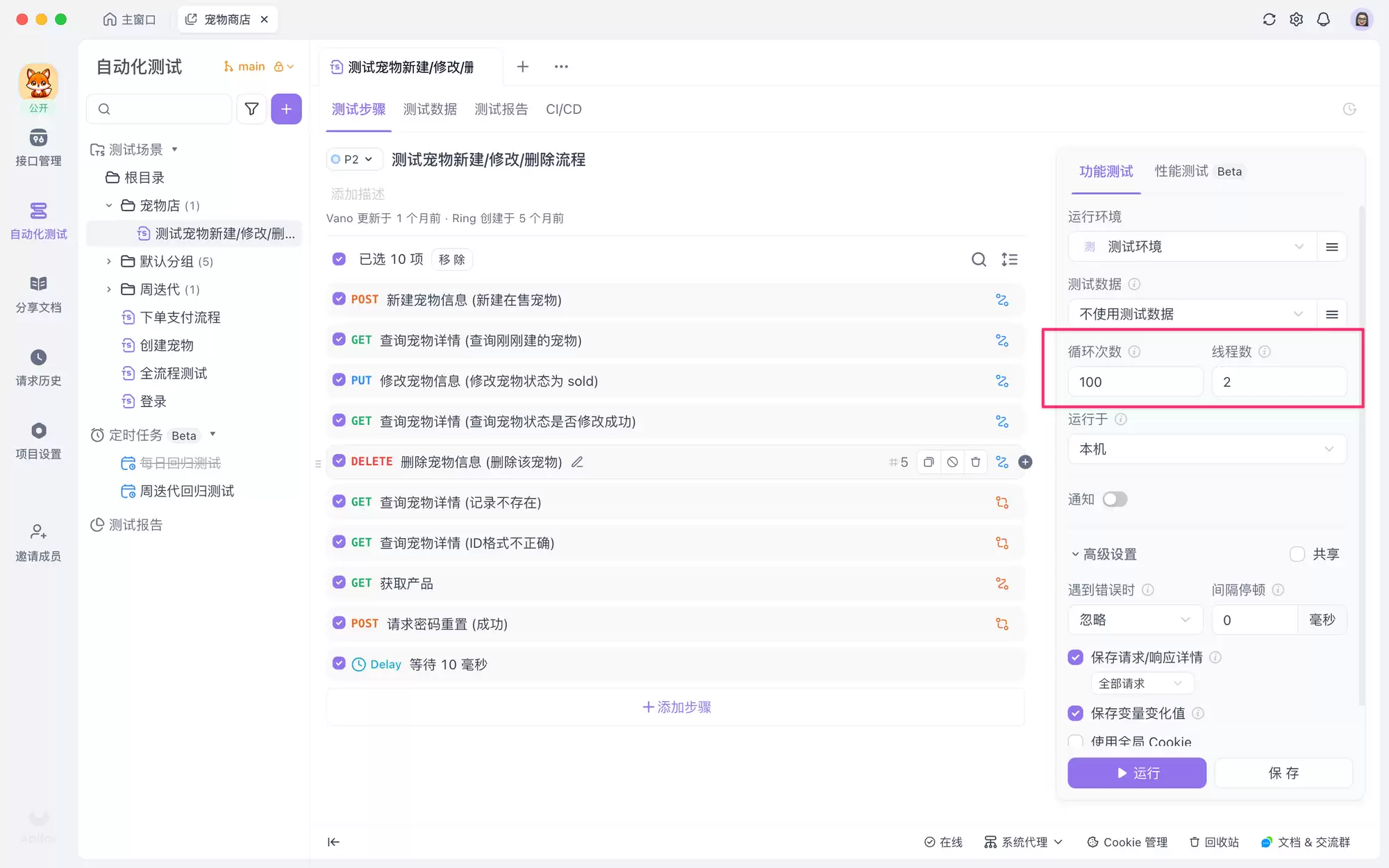Enable the 共享 checkbox
This screenshot has height=868, width=1389.
point(1297,554)
